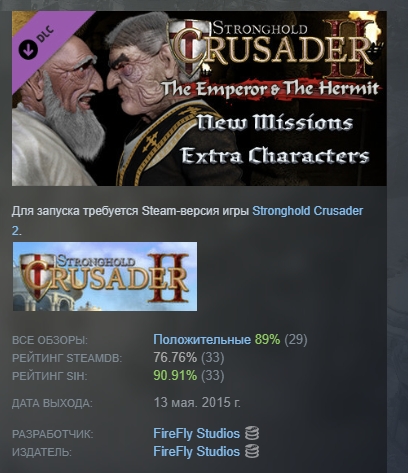
Task: Open the Stronghold Crusader II base game thumbnail
Action: (105, 276)
